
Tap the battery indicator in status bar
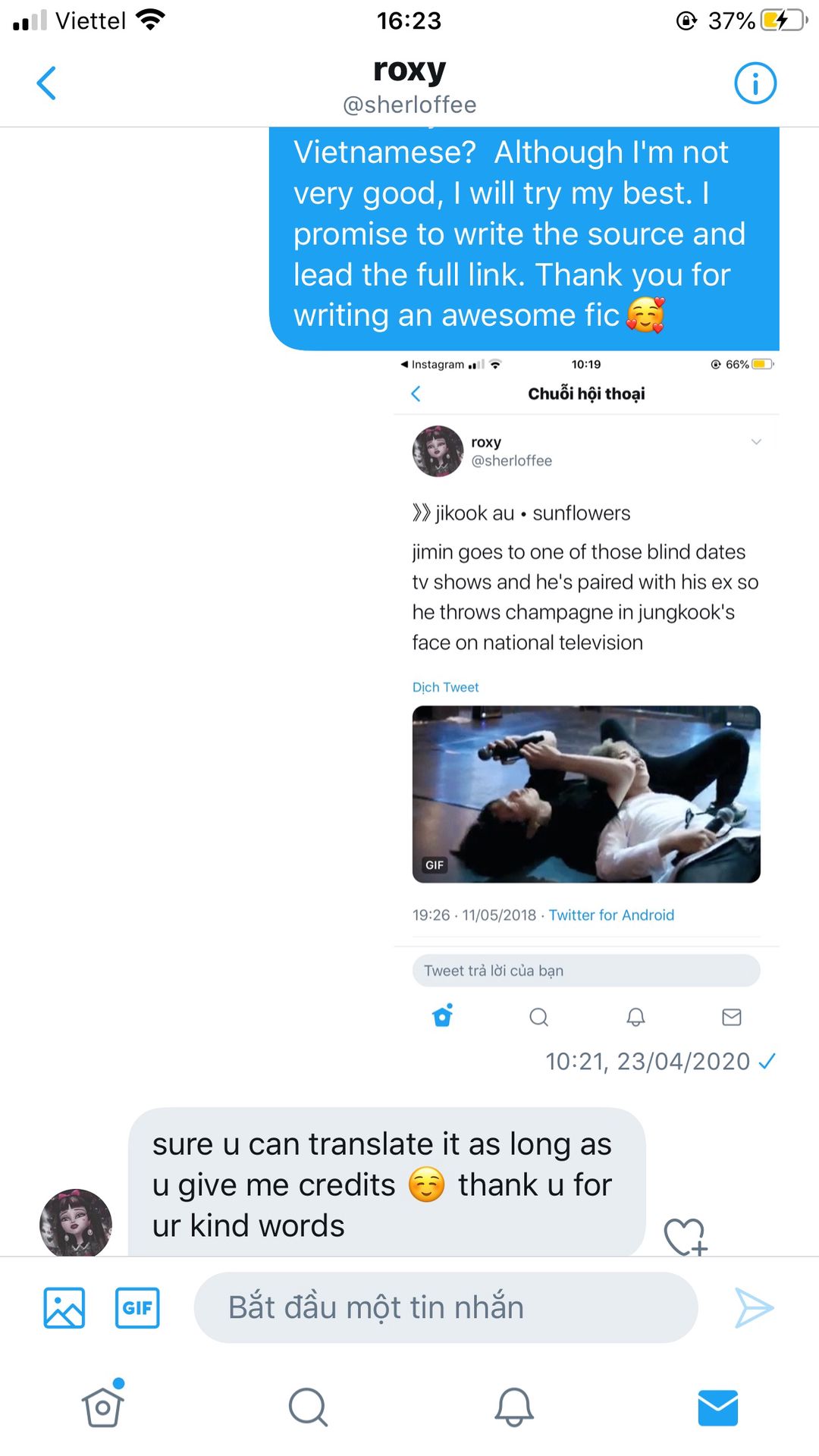[784, 20]
